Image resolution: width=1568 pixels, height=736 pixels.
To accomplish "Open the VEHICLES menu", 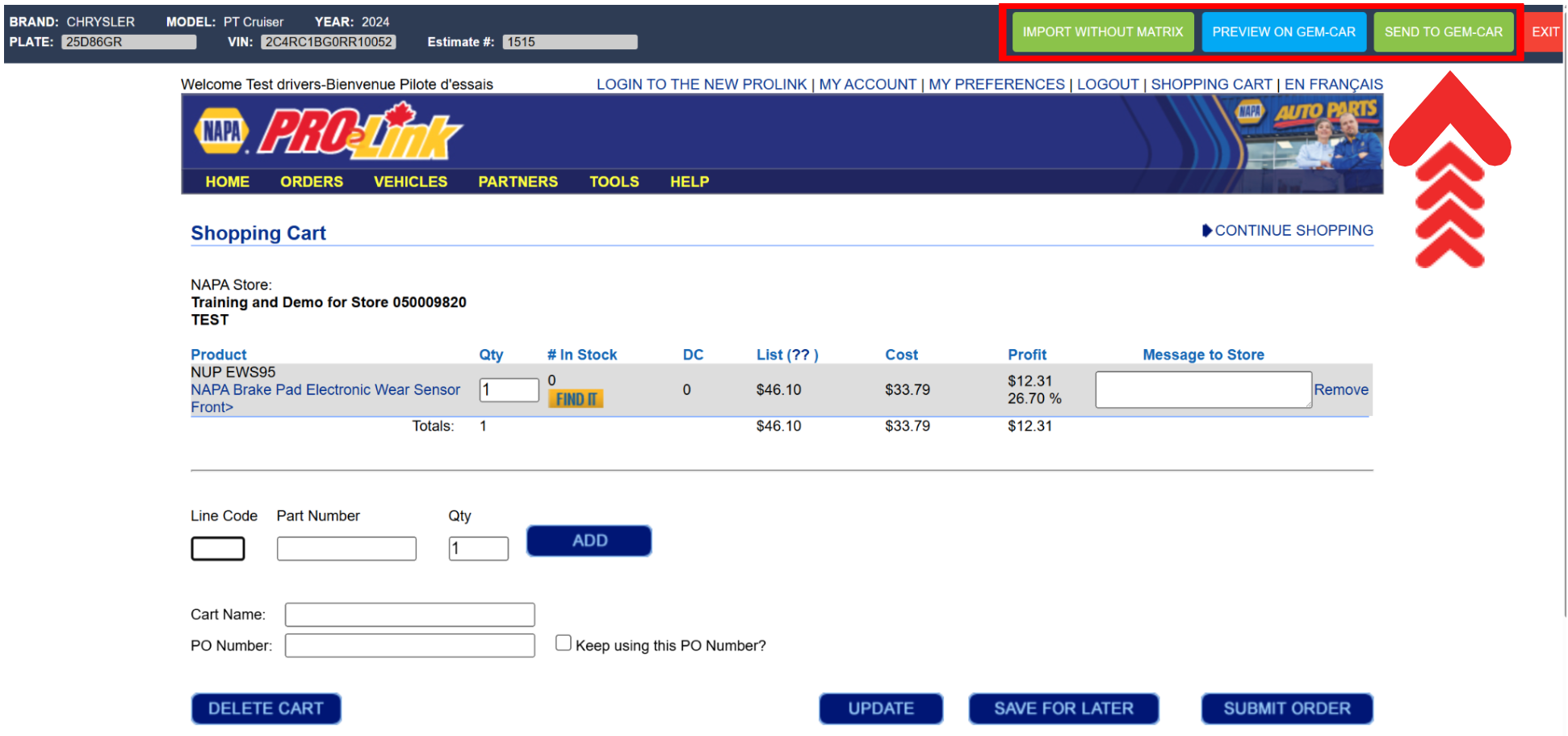I will 410,182.
